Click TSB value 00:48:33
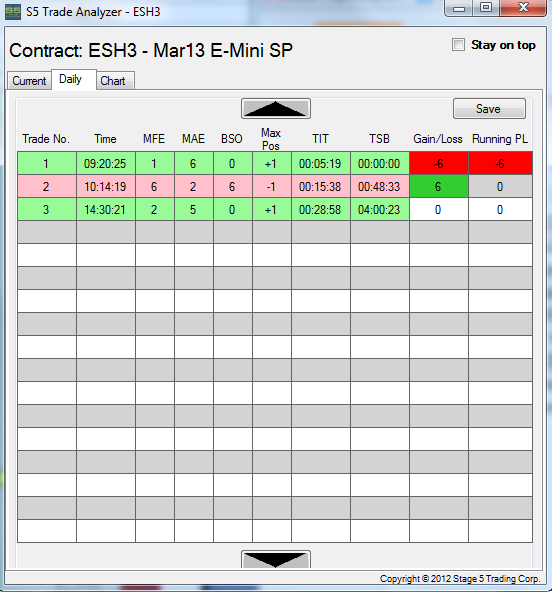This screenshot has height=592, width=552. click(379, 187)
